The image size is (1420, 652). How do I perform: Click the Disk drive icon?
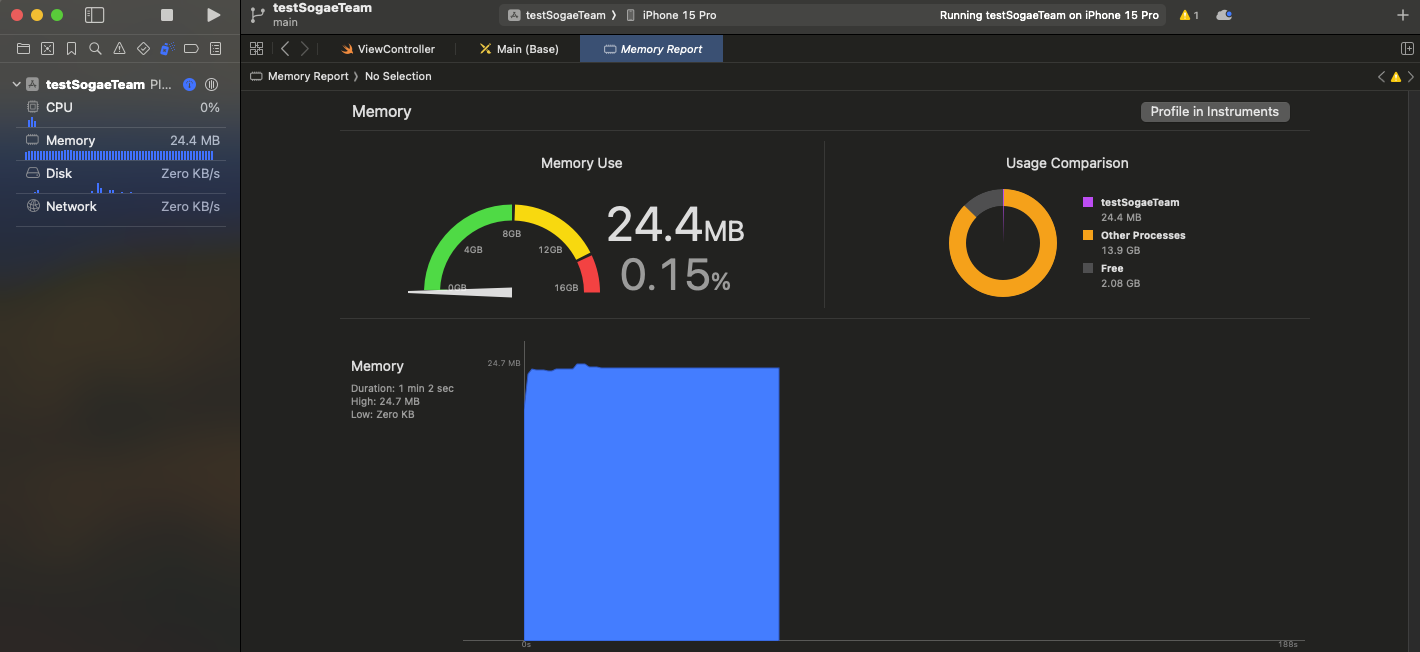point(33,173)
